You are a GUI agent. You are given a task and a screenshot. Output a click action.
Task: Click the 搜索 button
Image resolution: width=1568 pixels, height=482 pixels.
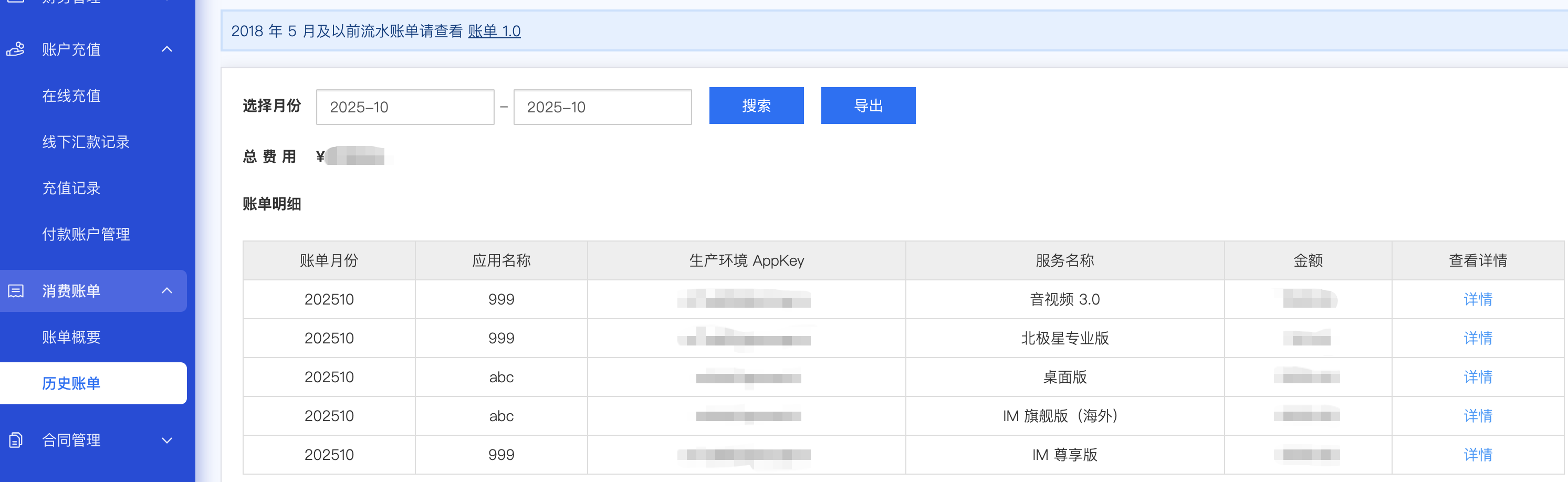click(x=756, y=106)
